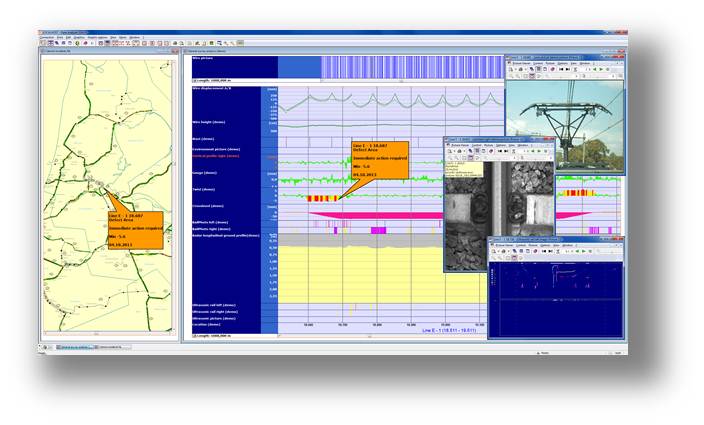Click green previous arrow in rail photo viewer

(533, 151)
